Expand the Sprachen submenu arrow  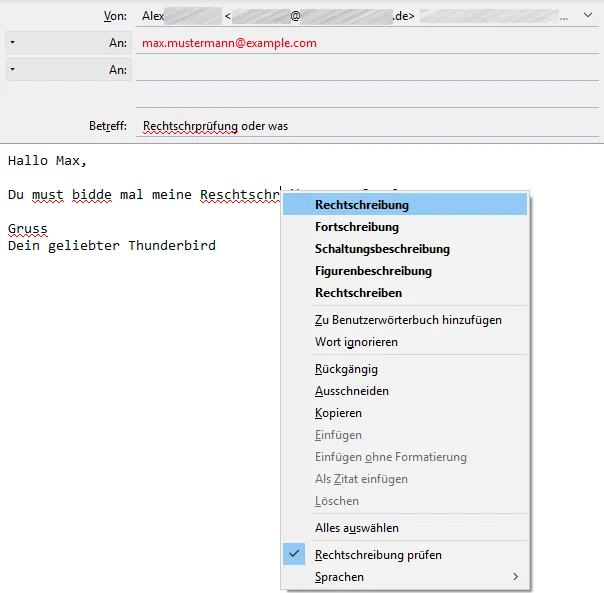[515, 576]
